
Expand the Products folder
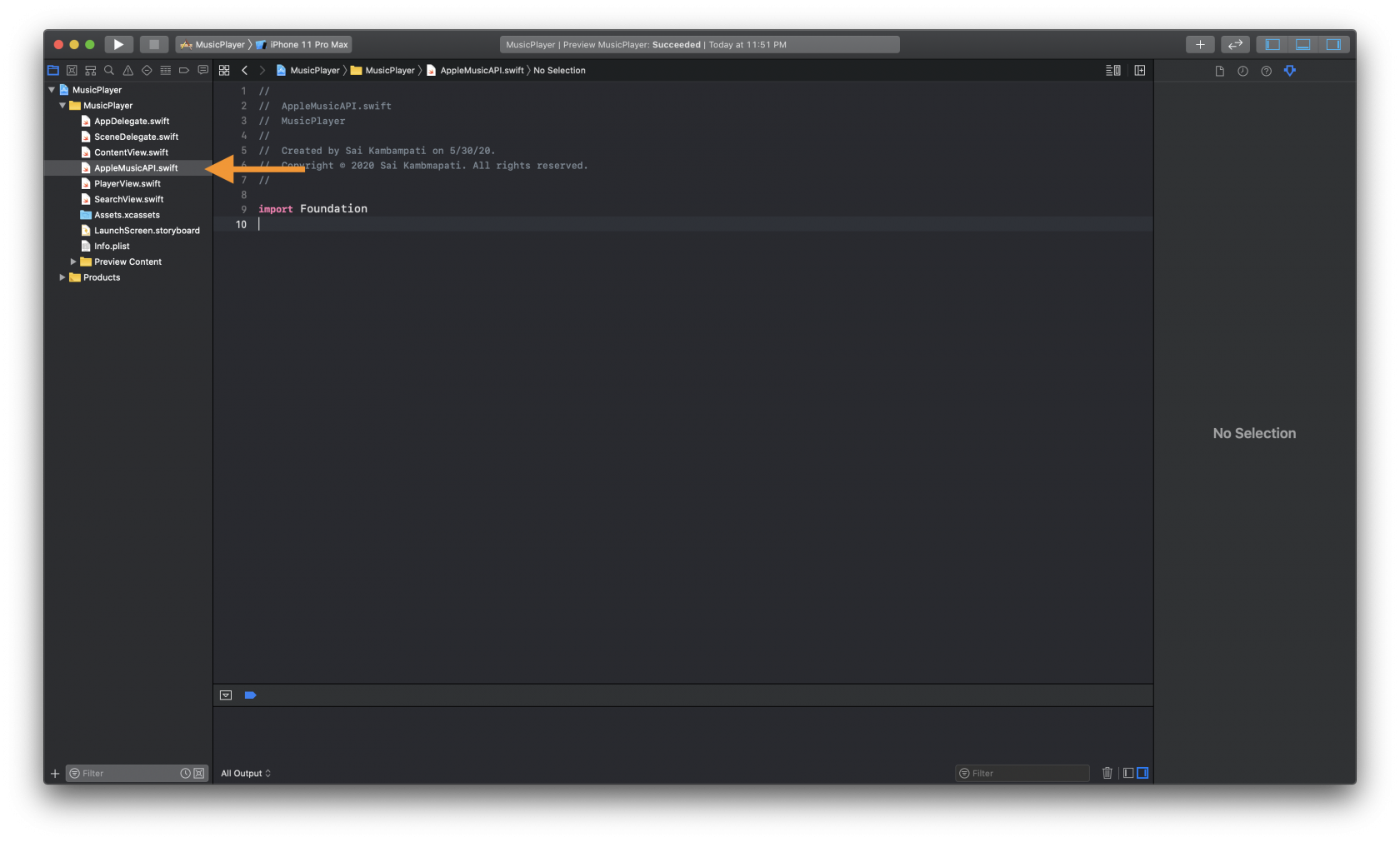62,277
